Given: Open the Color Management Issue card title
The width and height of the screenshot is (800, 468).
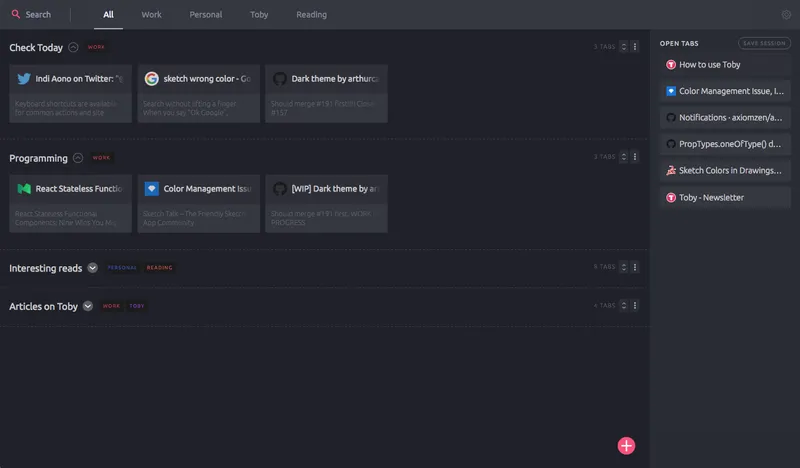Looking at the screenshot, I should point(207,189).
